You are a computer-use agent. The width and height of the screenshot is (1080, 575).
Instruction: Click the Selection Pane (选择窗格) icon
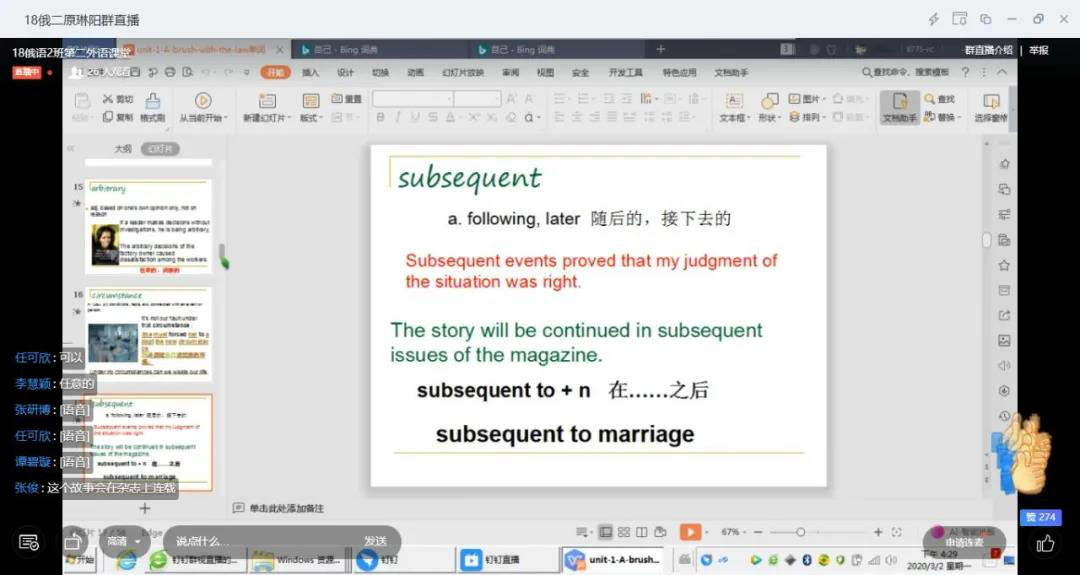click(x=991, y=101)
